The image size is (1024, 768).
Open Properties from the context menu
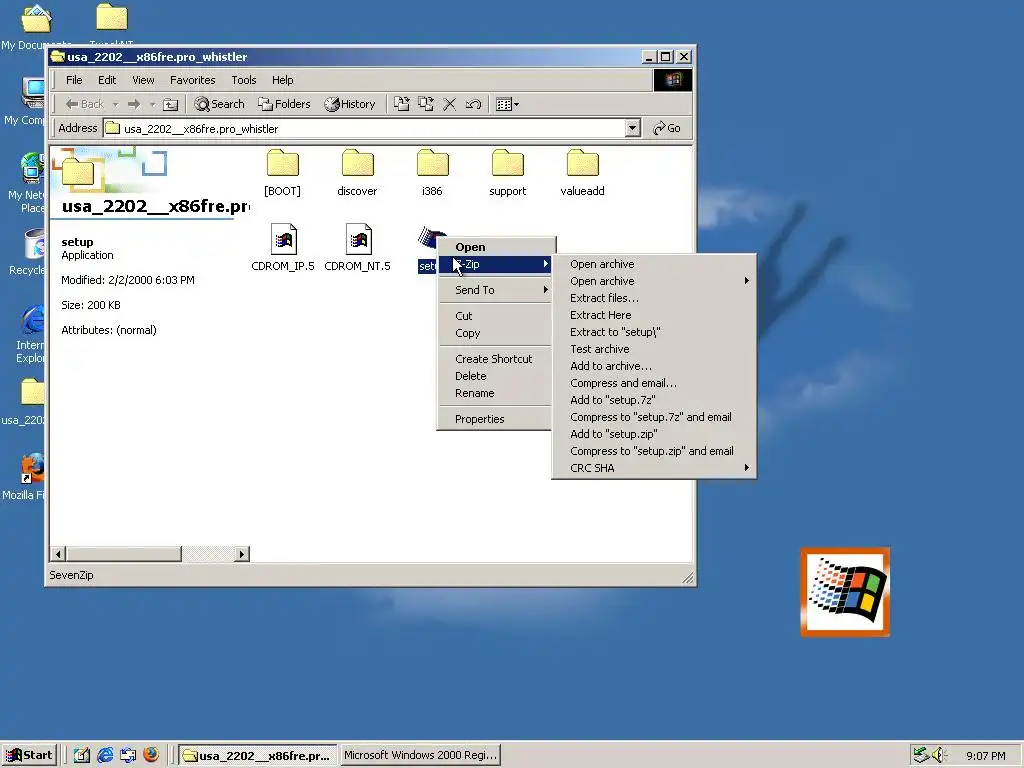(x=495, y=419)
